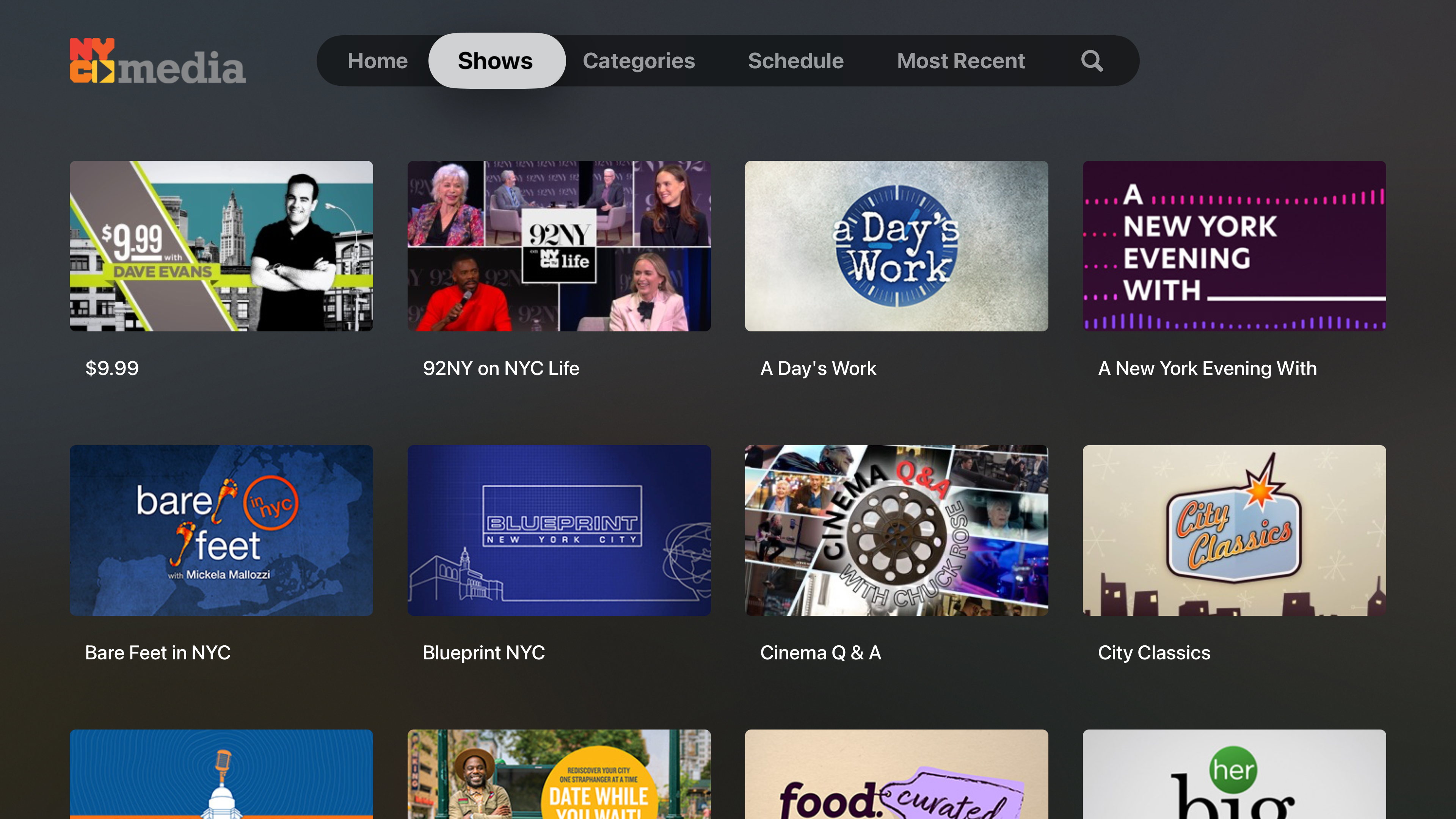Click the "City Classics" title text

1154,653
